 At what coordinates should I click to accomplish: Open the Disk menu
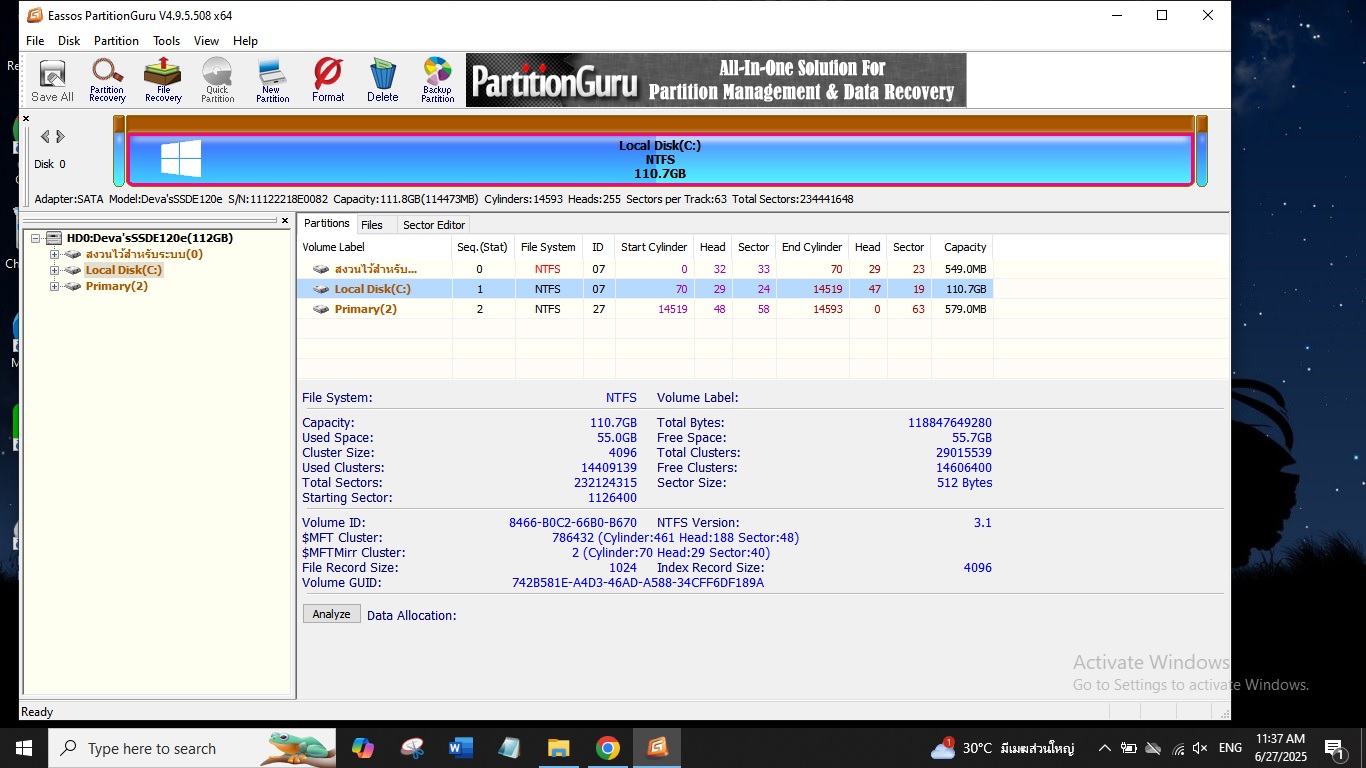(69, 41)
